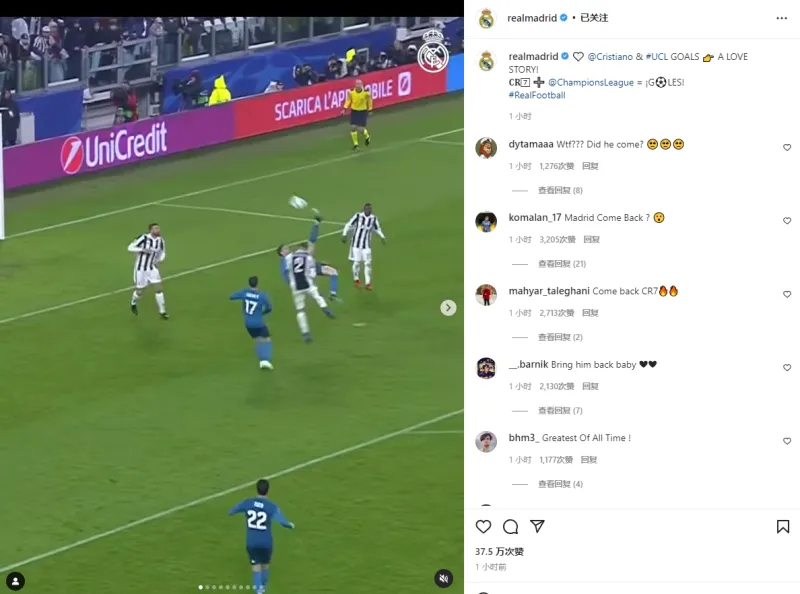Like the post with the heart icon
The image size is (800, 594).
click(x=483, y=527)
